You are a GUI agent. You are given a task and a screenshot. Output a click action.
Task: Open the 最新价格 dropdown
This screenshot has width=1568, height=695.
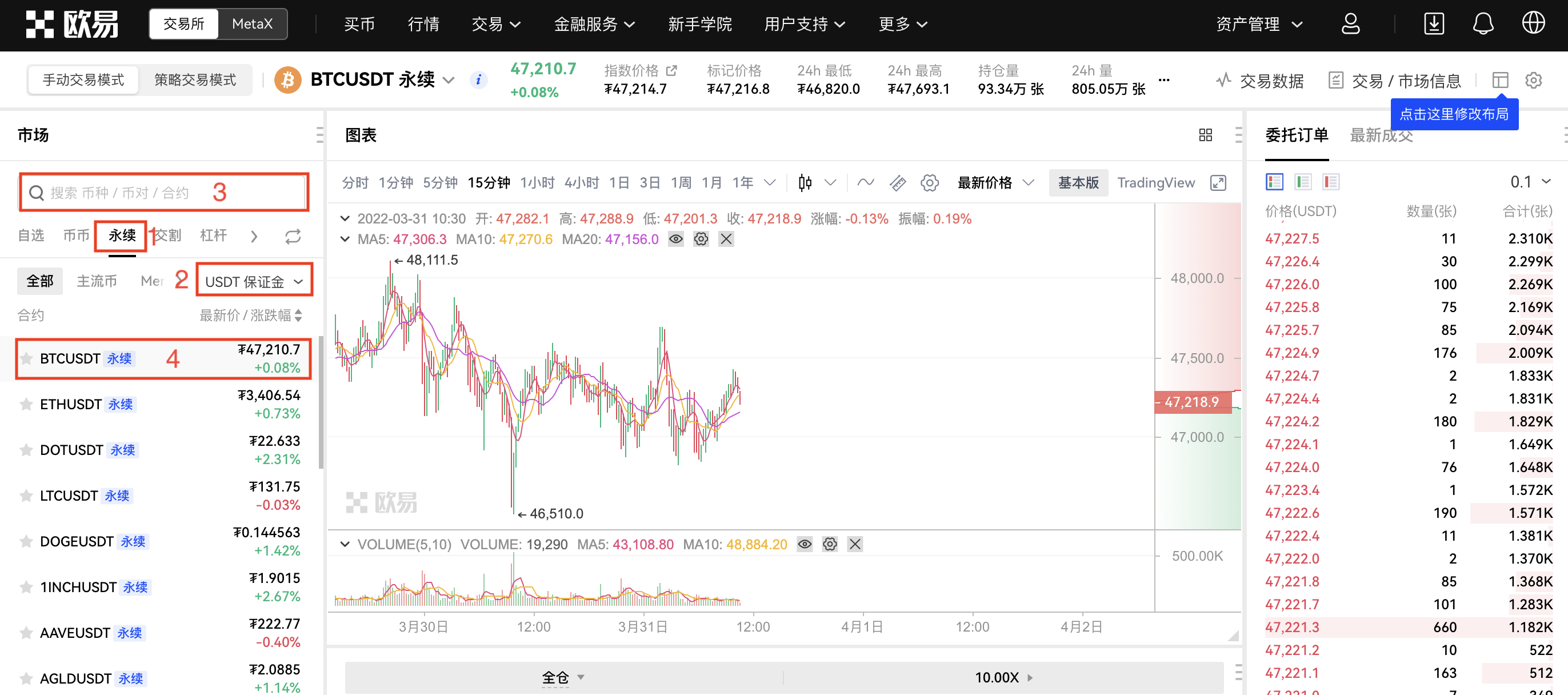(996, 182)
